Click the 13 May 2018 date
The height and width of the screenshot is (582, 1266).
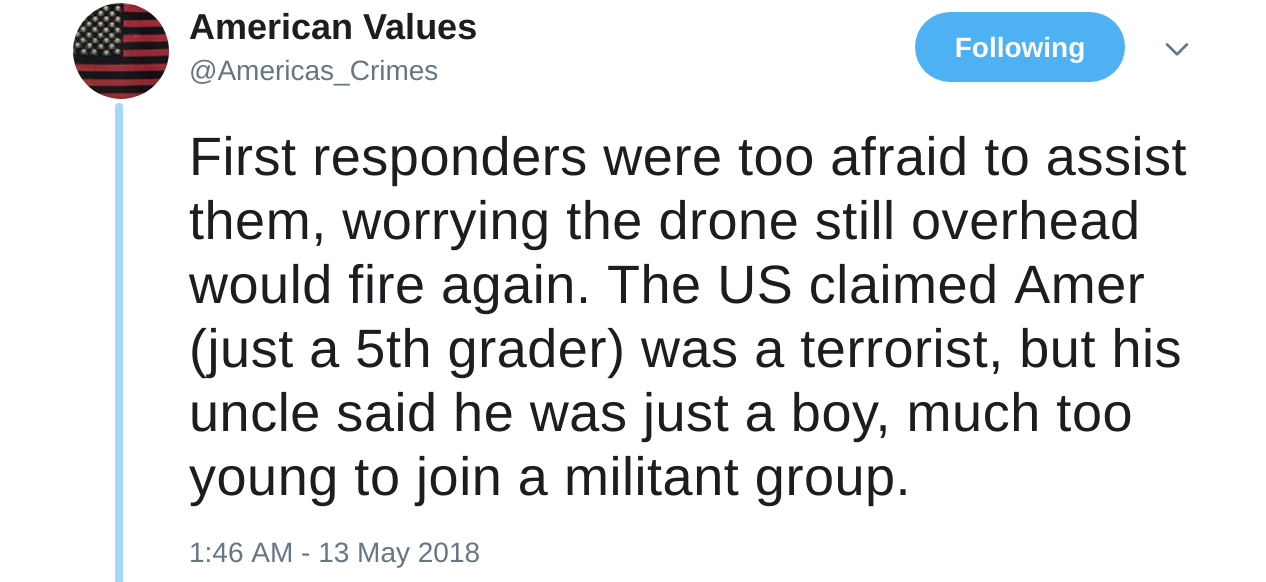(x=399, y=552)
